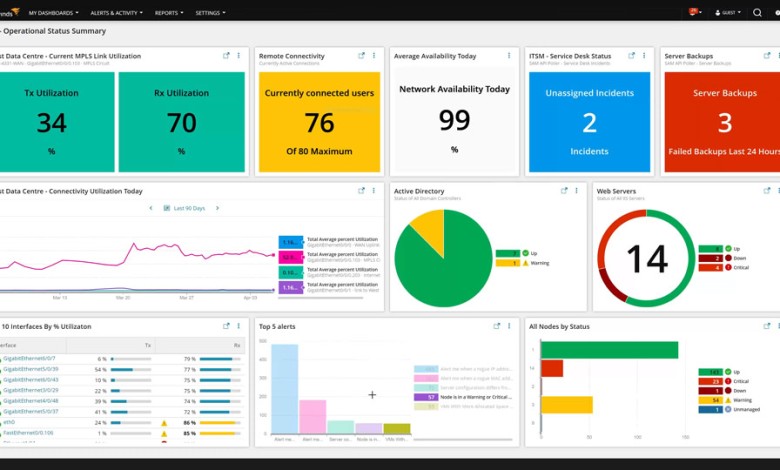Pop out the Server Backups widget
This screenshot has height=470, width=780.
click(x=767, y=56)
